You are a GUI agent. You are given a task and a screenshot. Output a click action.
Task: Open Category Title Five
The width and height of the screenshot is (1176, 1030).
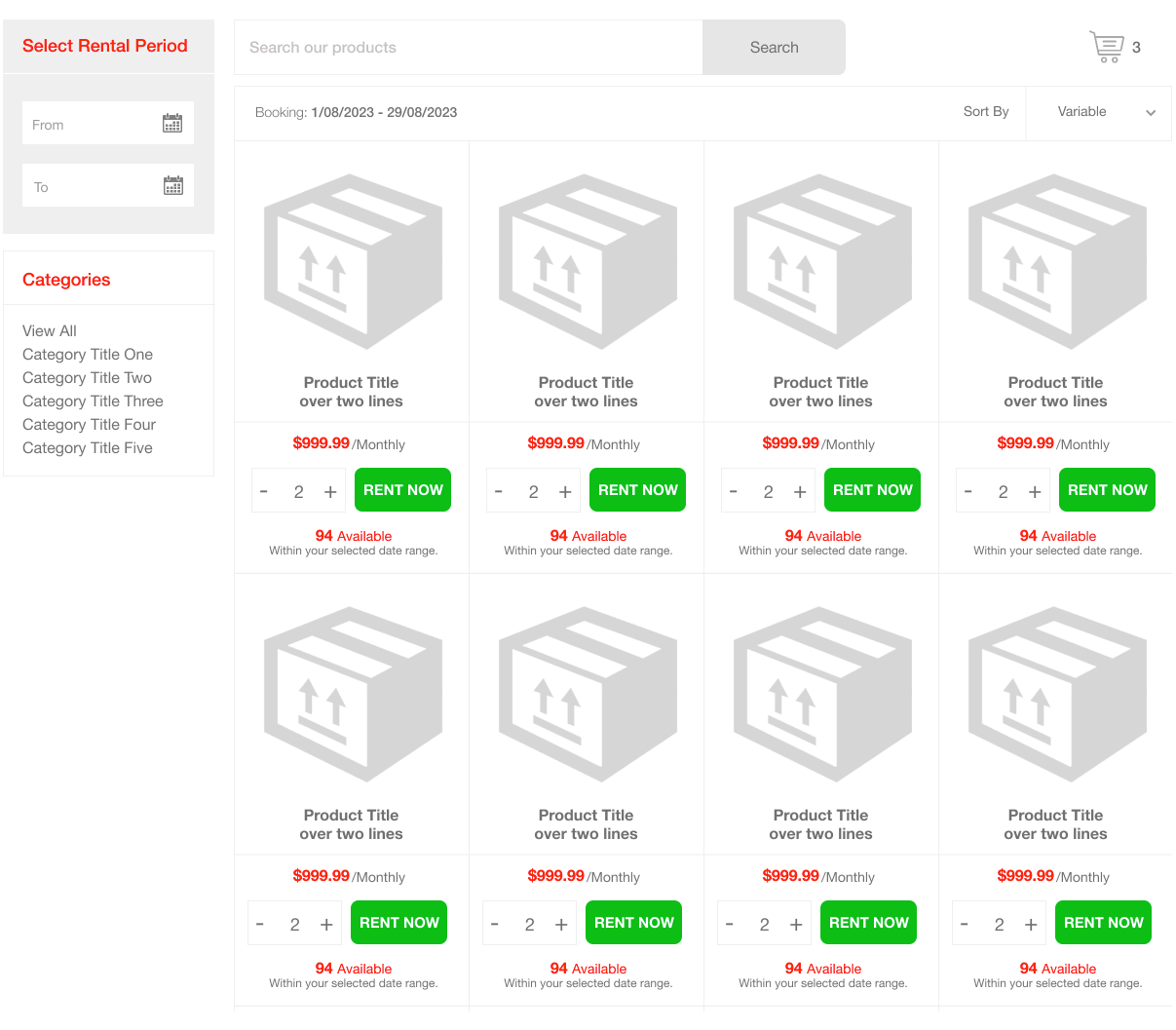(88, 448)
